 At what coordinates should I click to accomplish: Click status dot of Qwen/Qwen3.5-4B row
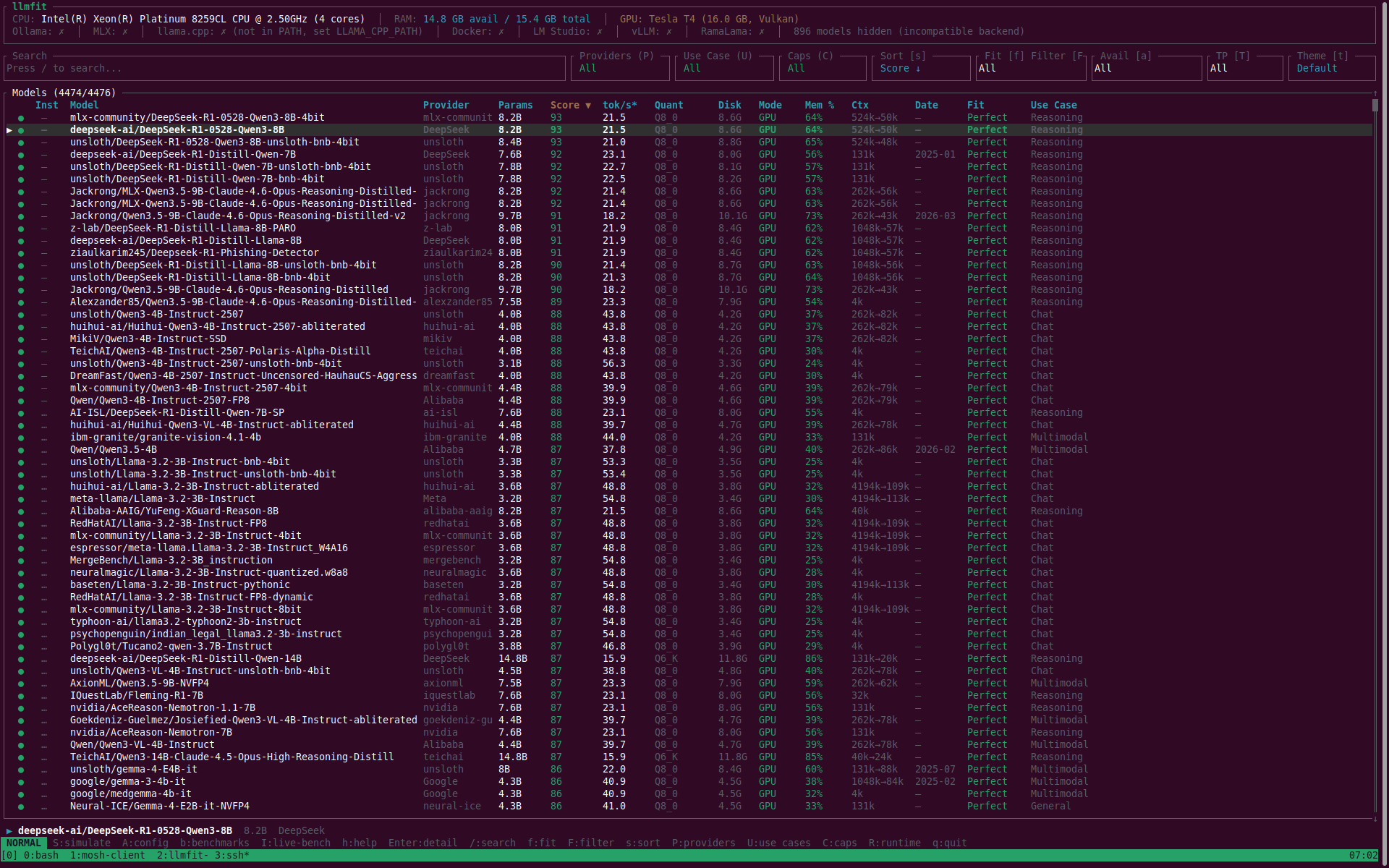click(x=21, y=450)
